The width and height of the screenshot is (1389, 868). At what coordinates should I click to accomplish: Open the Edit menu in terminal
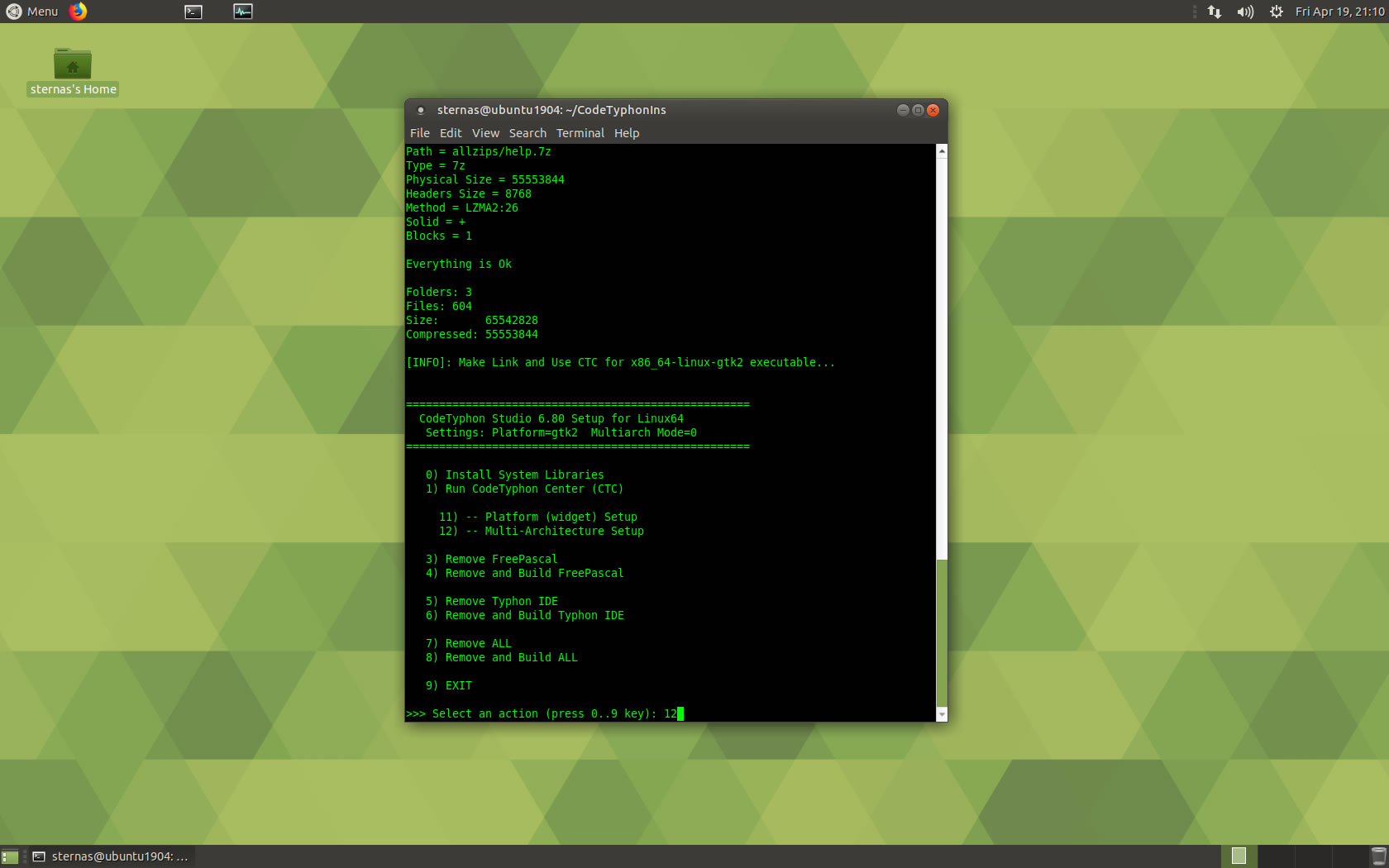click(451, 133)
